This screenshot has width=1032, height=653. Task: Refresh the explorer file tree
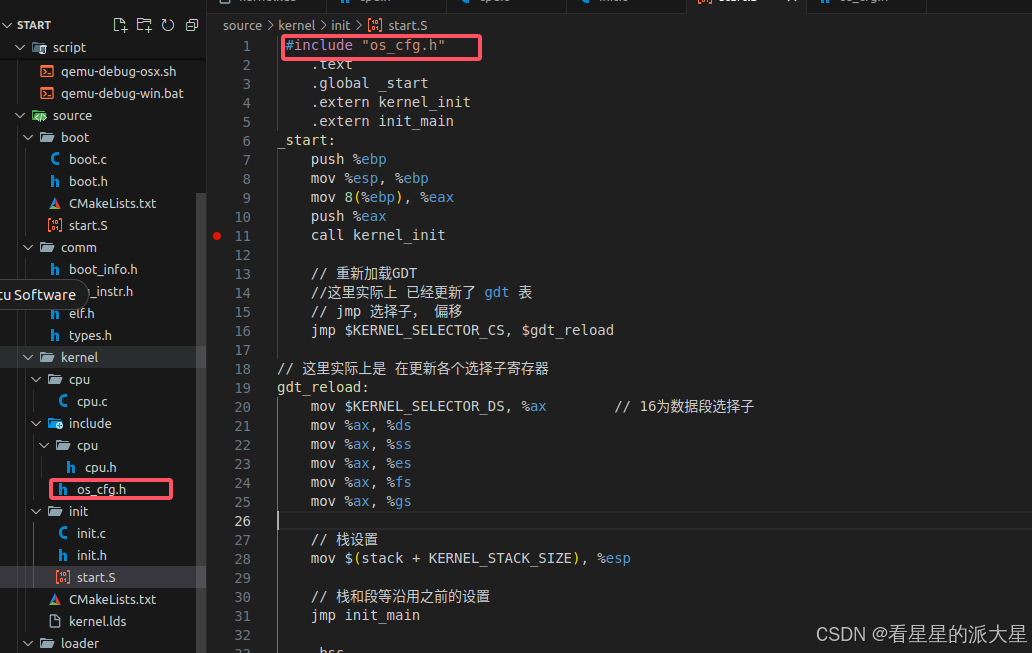[168, 22]
